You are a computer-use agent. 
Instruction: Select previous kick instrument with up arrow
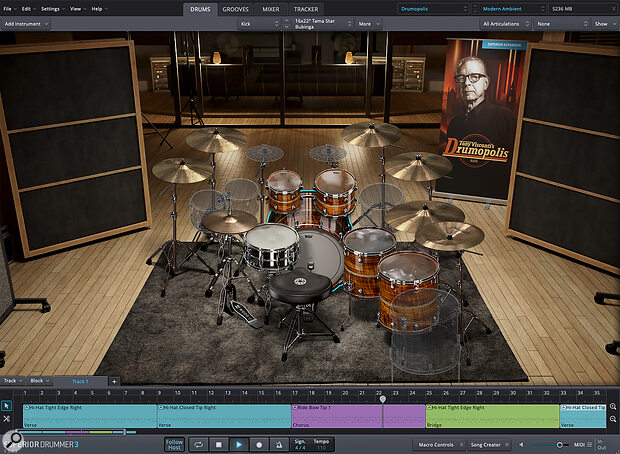[287, 21]
